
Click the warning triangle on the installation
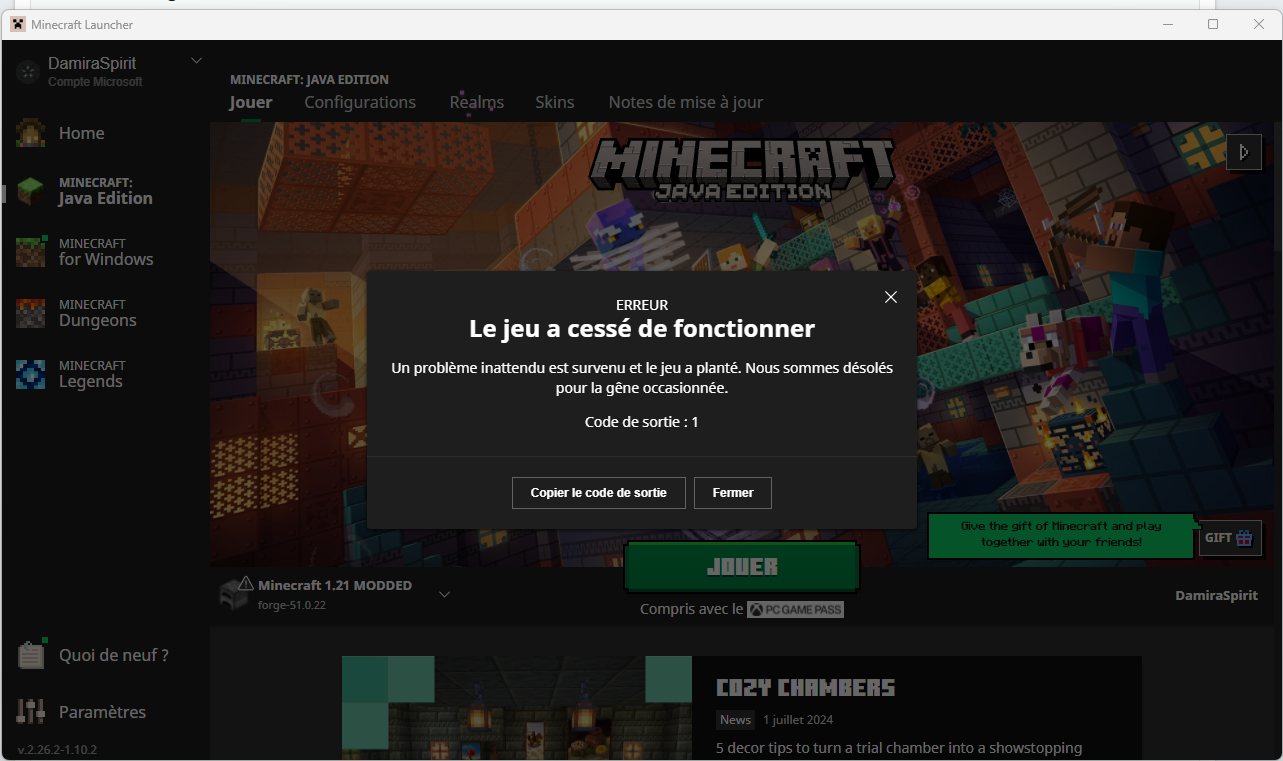245,583
